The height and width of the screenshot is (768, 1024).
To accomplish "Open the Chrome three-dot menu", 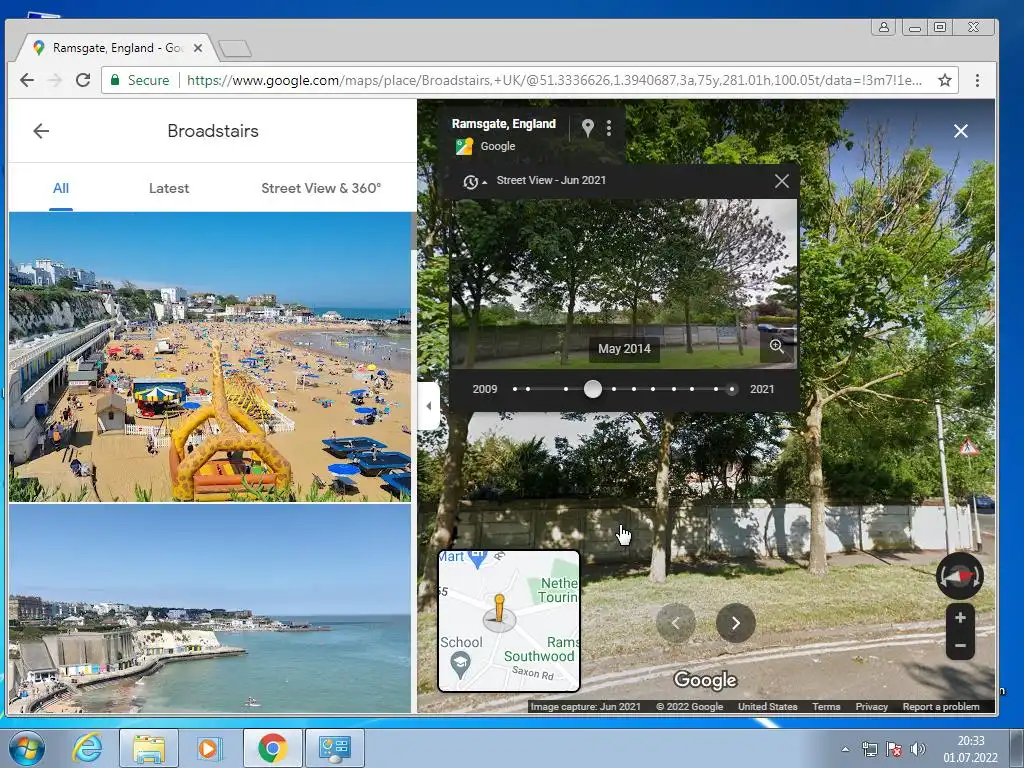I will tap(977, 80).
